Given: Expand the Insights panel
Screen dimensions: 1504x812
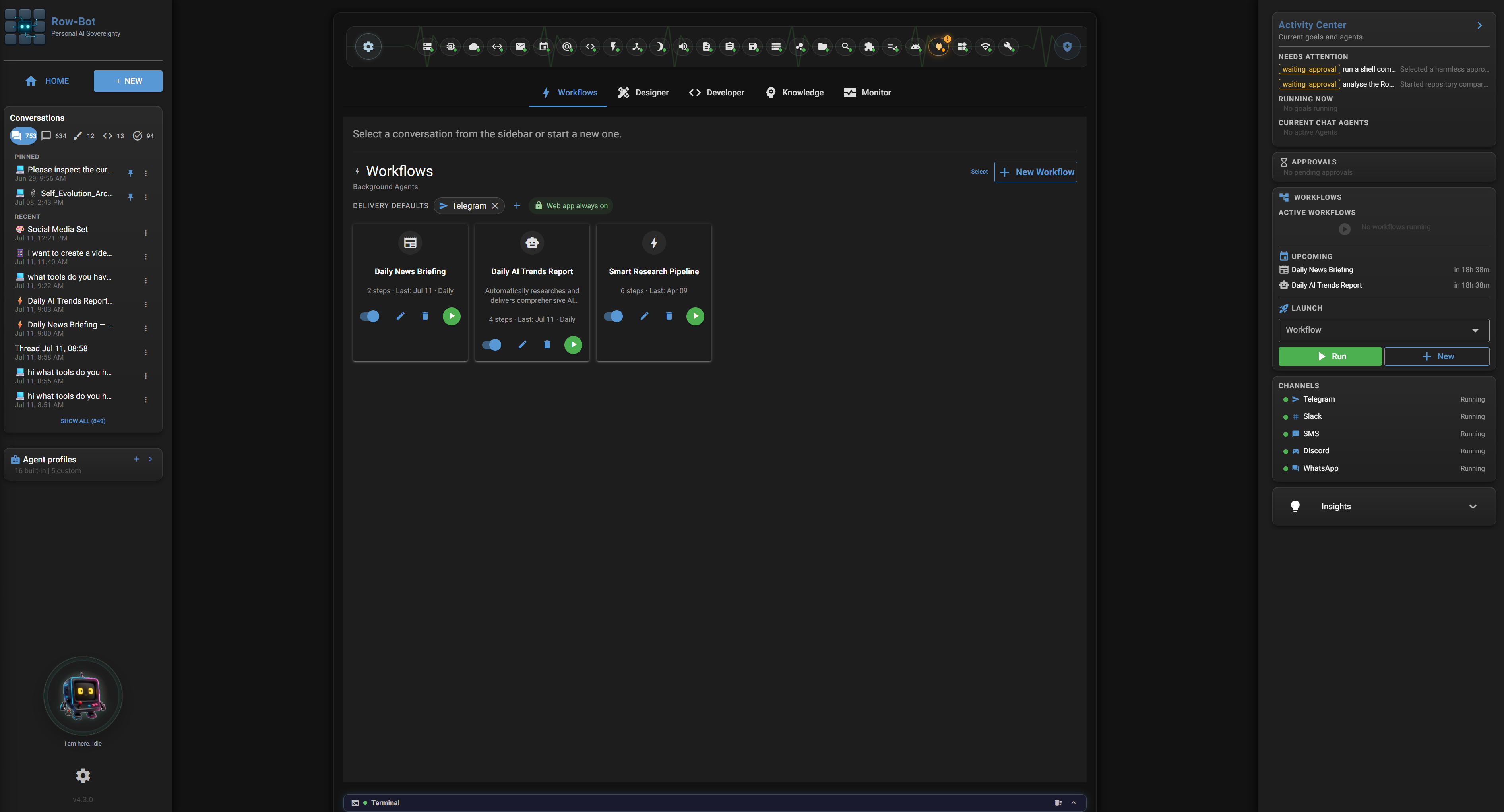Looking at the screenshot, I should coord(1383,507).
